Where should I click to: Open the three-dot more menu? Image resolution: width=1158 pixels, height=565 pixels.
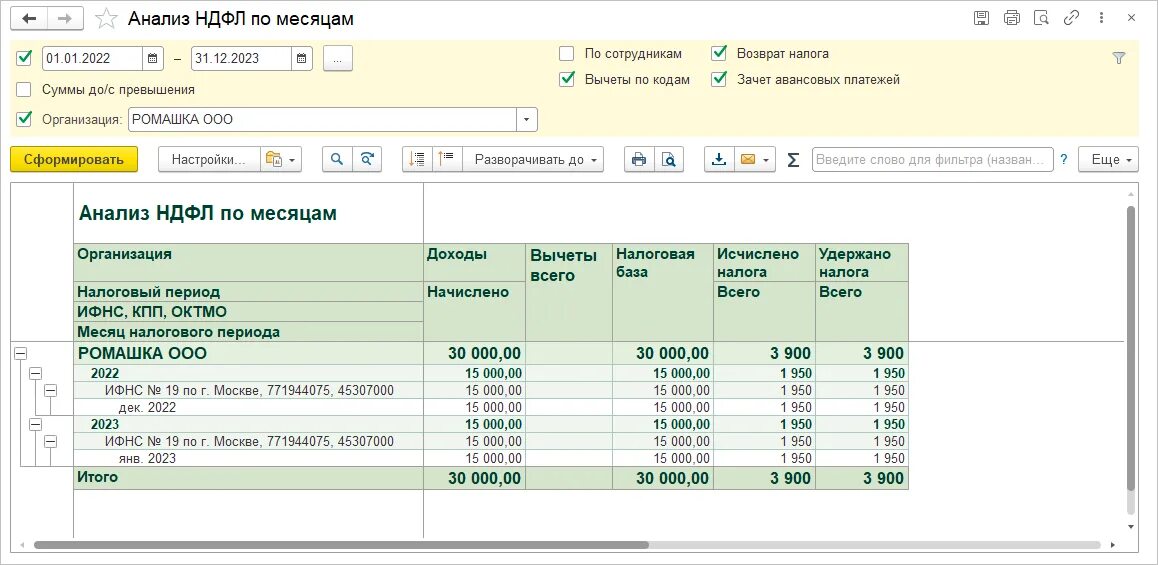tap(1101, 18)
